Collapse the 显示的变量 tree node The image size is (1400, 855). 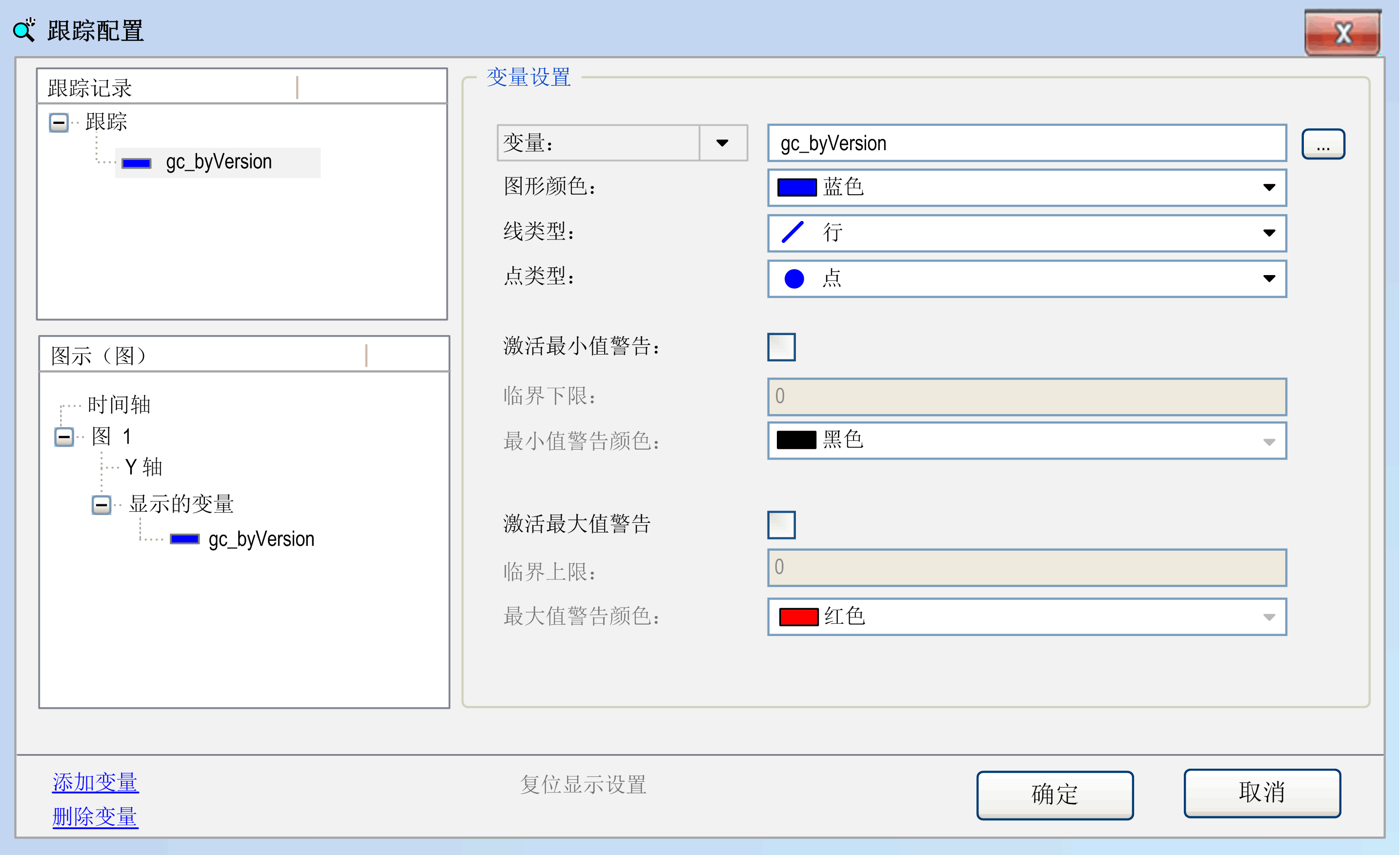coord(101,504)
